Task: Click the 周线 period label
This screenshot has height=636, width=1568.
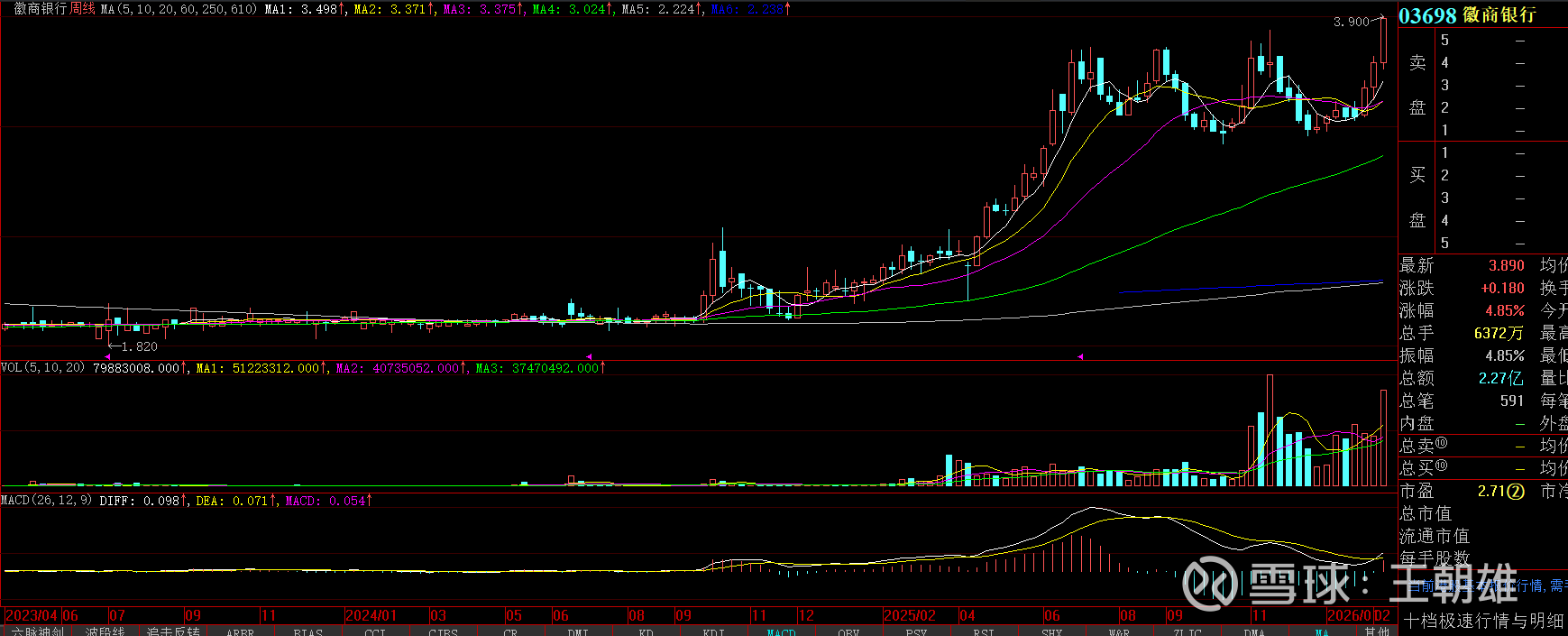Action: coord(82,8)
